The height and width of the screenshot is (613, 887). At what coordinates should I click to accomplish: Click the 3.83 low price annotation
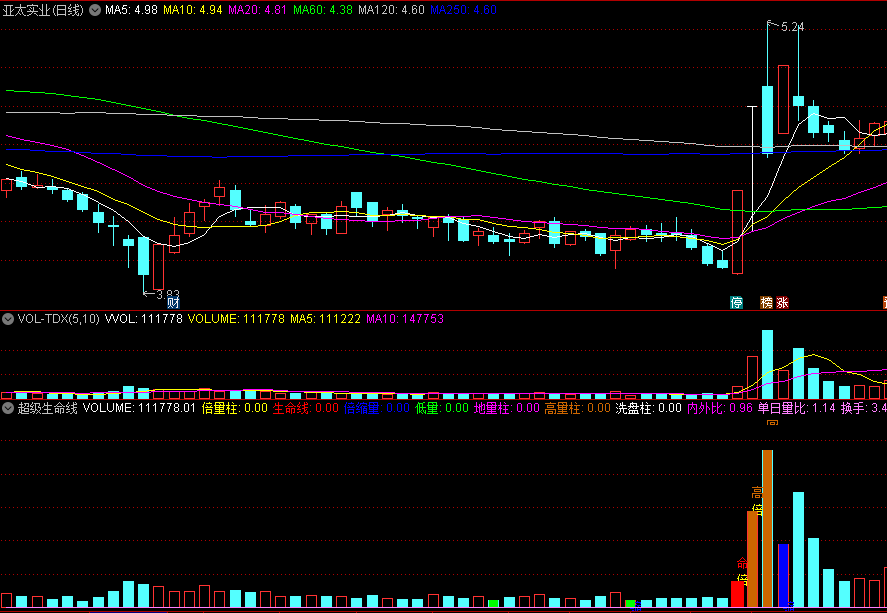point(168,294)
